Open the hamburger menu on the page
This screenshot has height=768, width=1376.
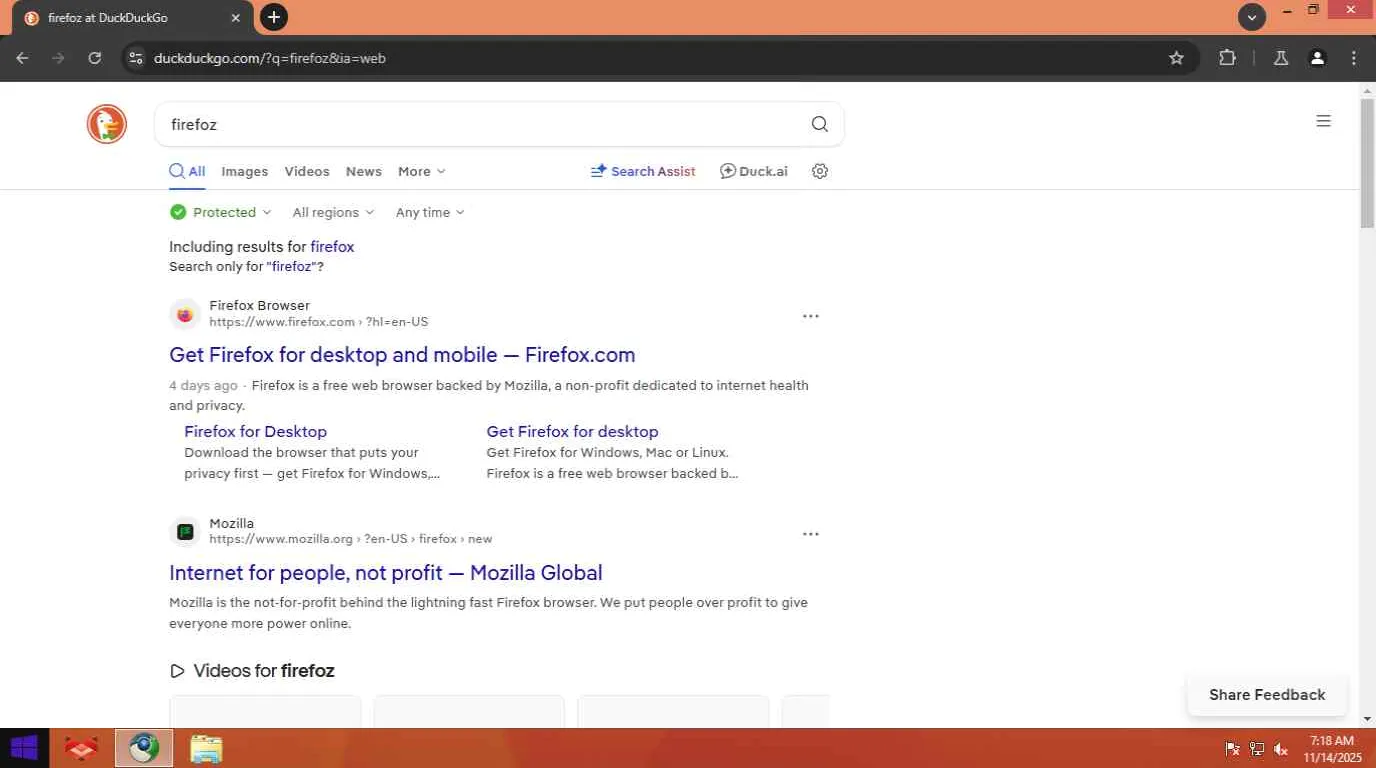[1323, 121]
